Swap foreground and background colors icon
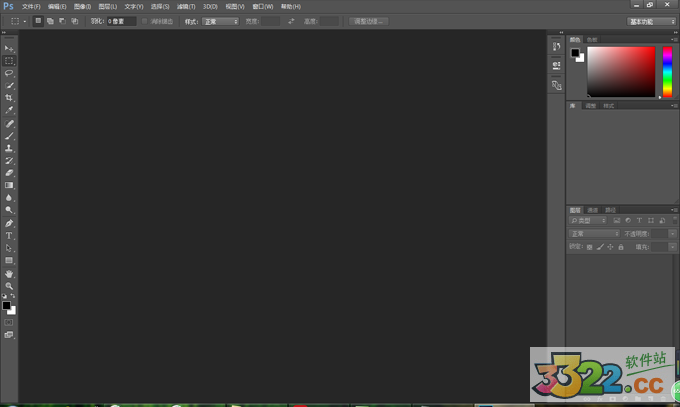Screen dimensions: 680x407 click(x=13, y=296)
